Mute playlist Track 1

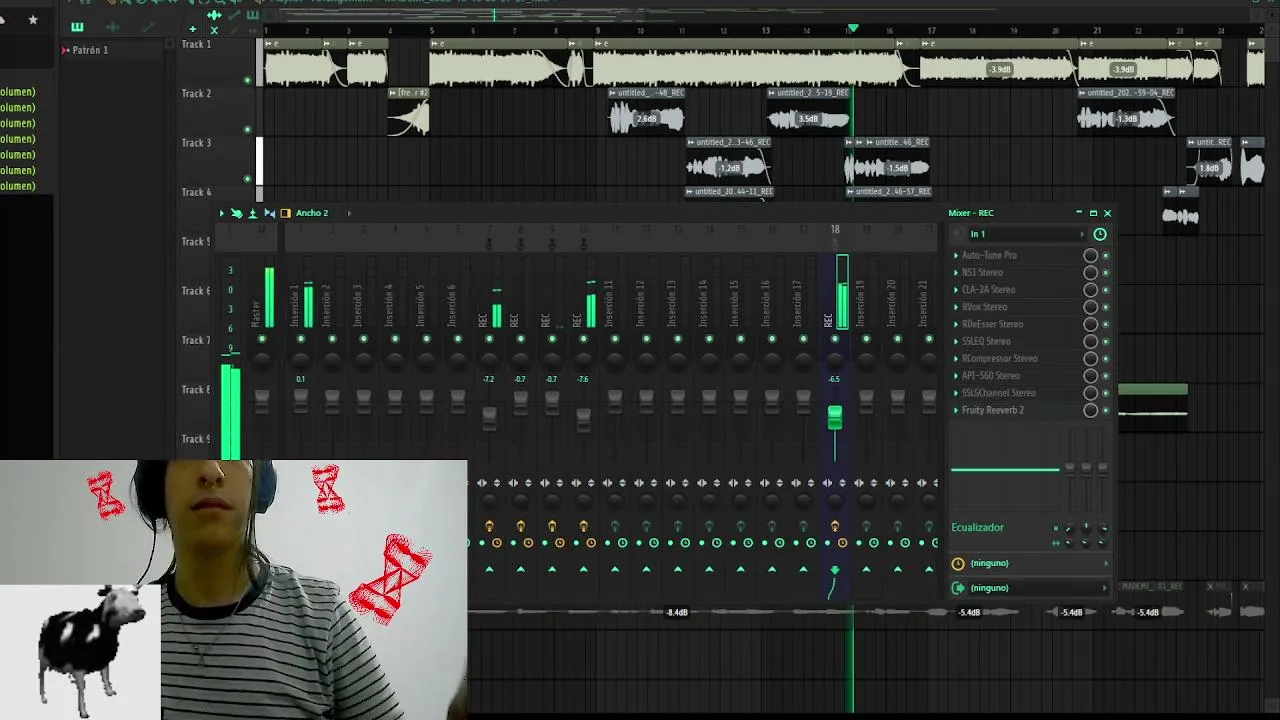coord(247,80)
